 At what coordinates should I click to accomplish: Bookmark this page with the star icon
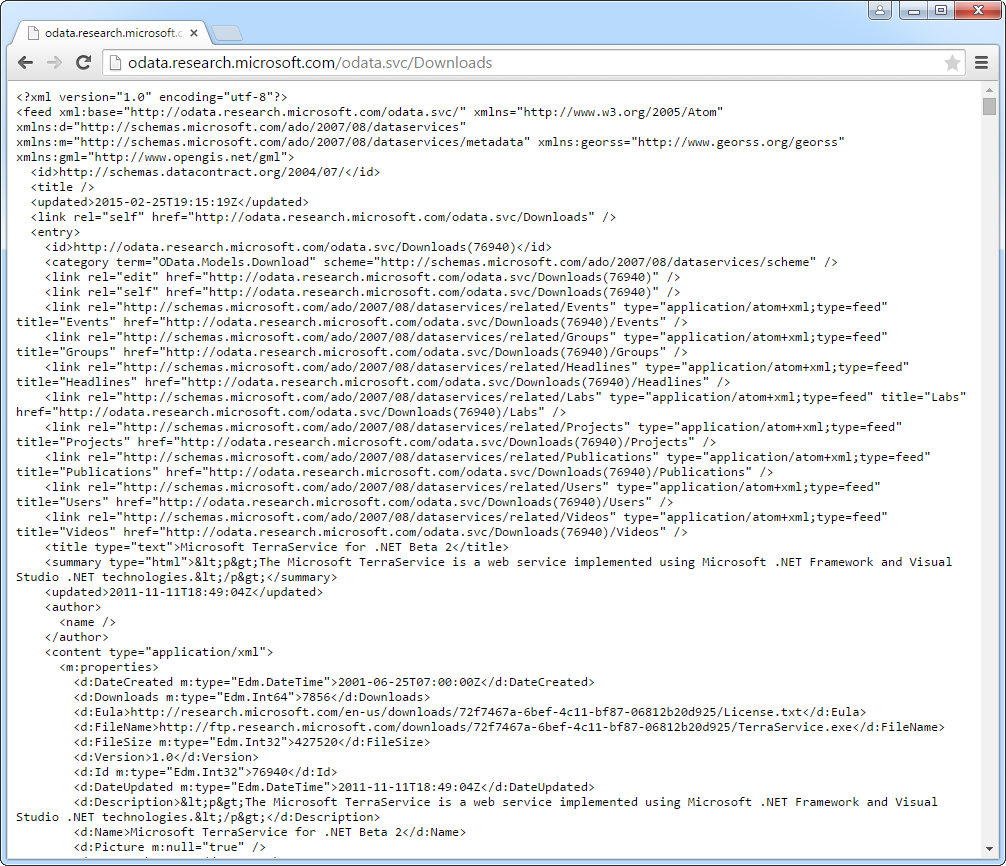click(952, 63)
